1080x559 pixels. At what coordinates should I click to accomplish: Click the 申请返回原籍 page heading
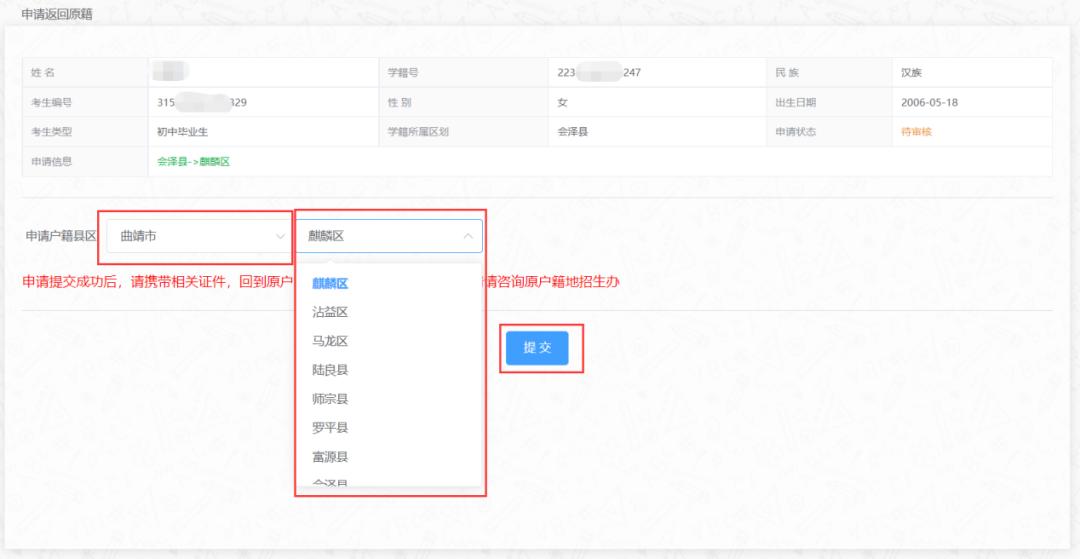[57, 13]
